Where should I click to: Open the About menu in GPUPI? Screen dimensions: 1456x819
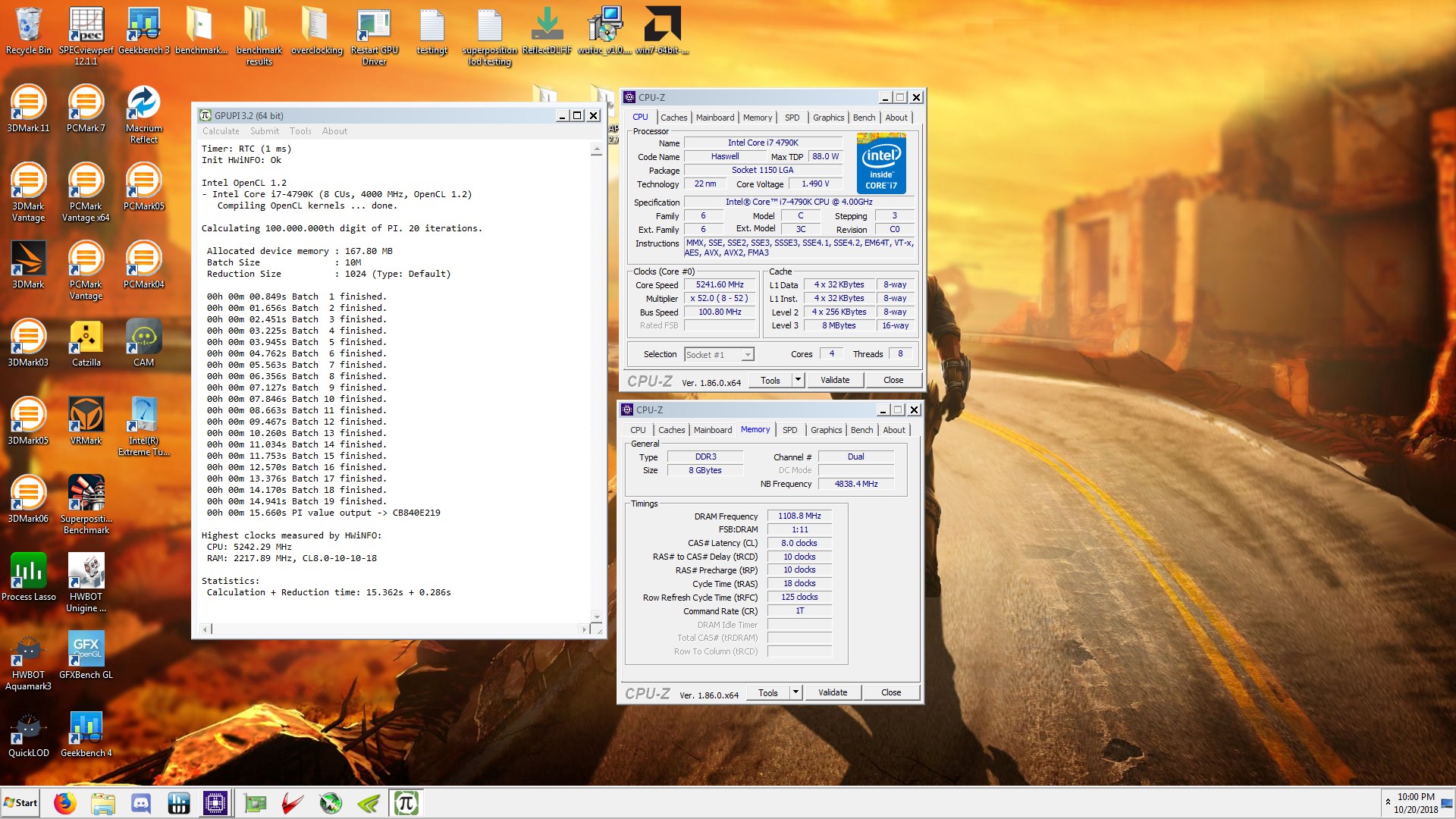(x=334, y=131)
